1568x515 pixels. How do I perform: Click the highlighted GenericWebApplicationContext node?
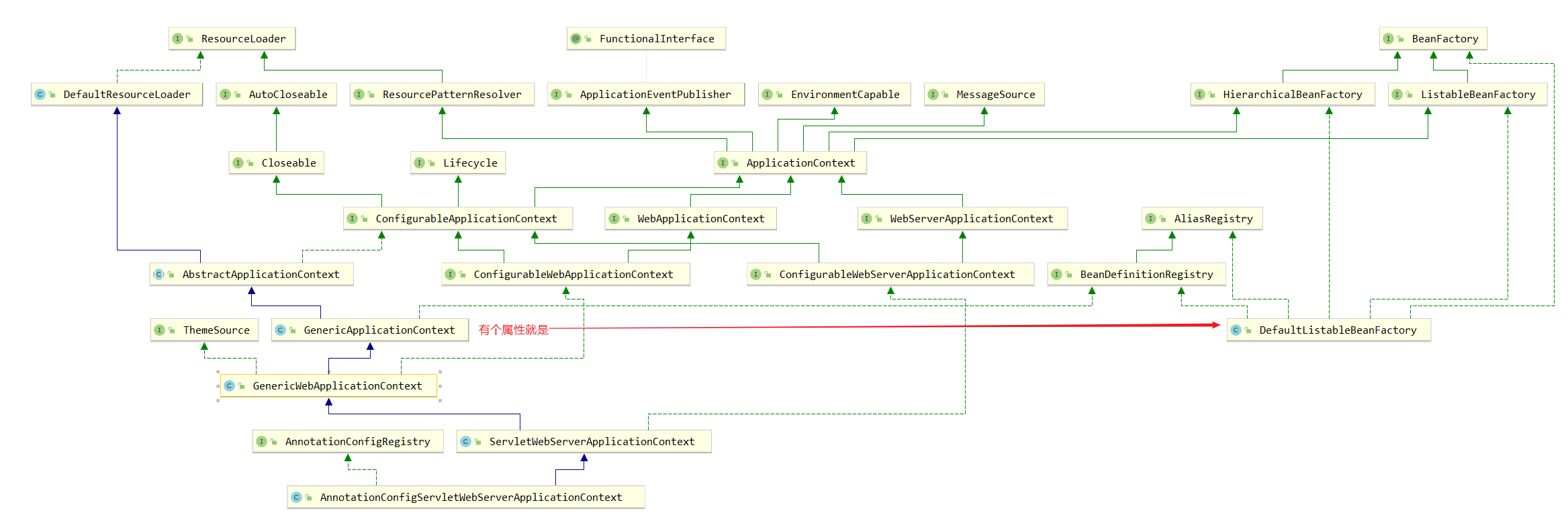(328, 386)
